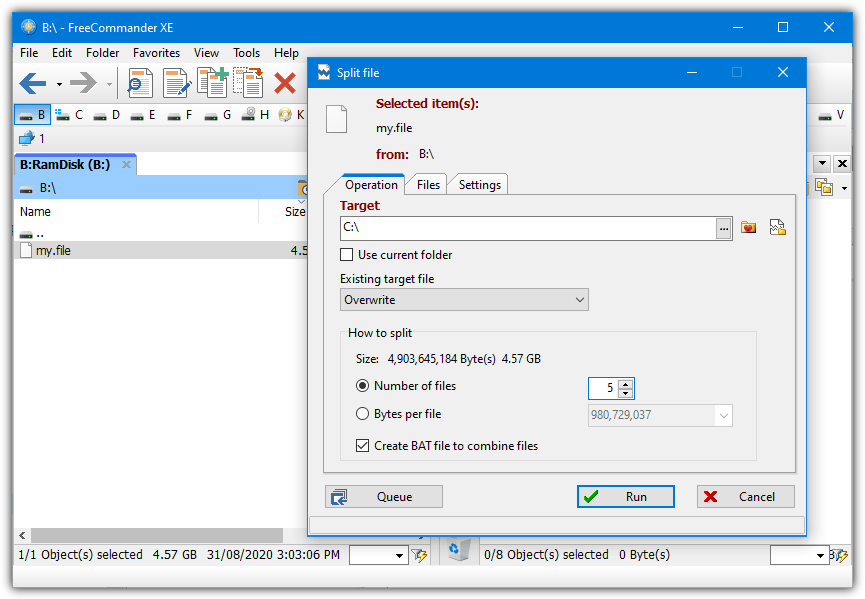The image size is (865, 599).
Task: Select drive G in the drive bar
Action: 217,115
